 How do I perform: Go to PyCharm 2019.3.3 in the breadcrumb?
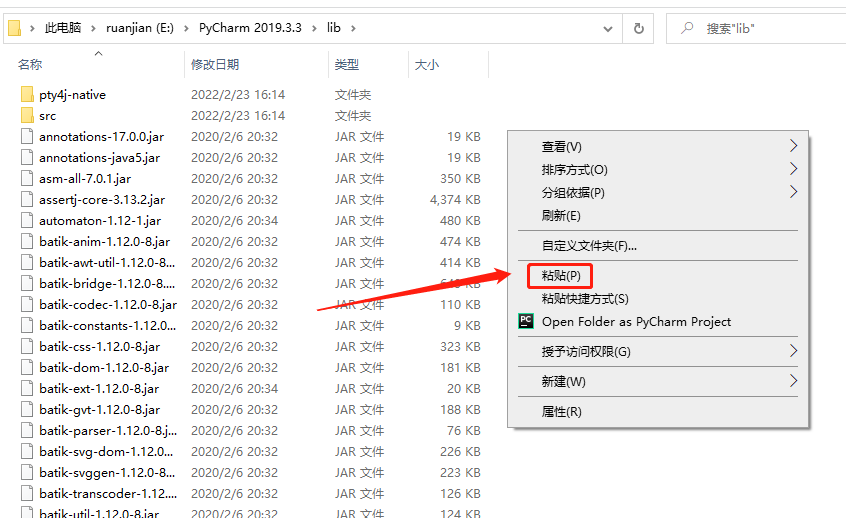point(250,28)
